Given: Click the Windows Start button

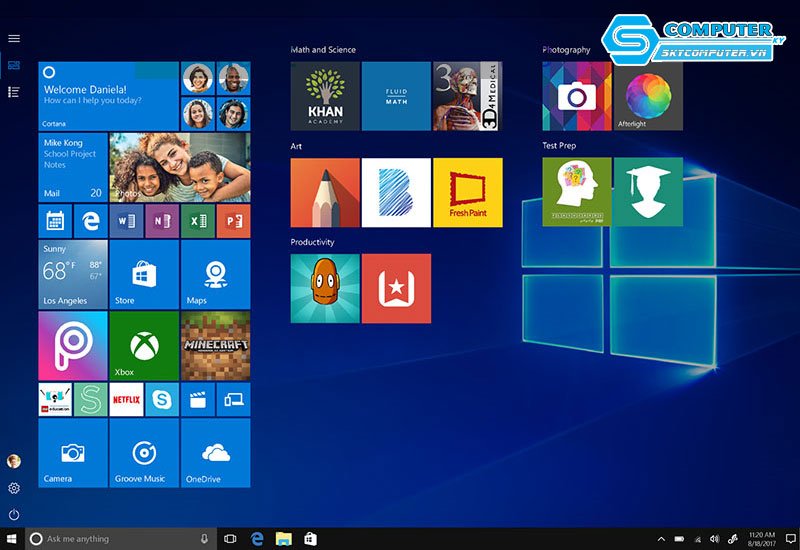Looking at the screenshot, I should (12, 539).
